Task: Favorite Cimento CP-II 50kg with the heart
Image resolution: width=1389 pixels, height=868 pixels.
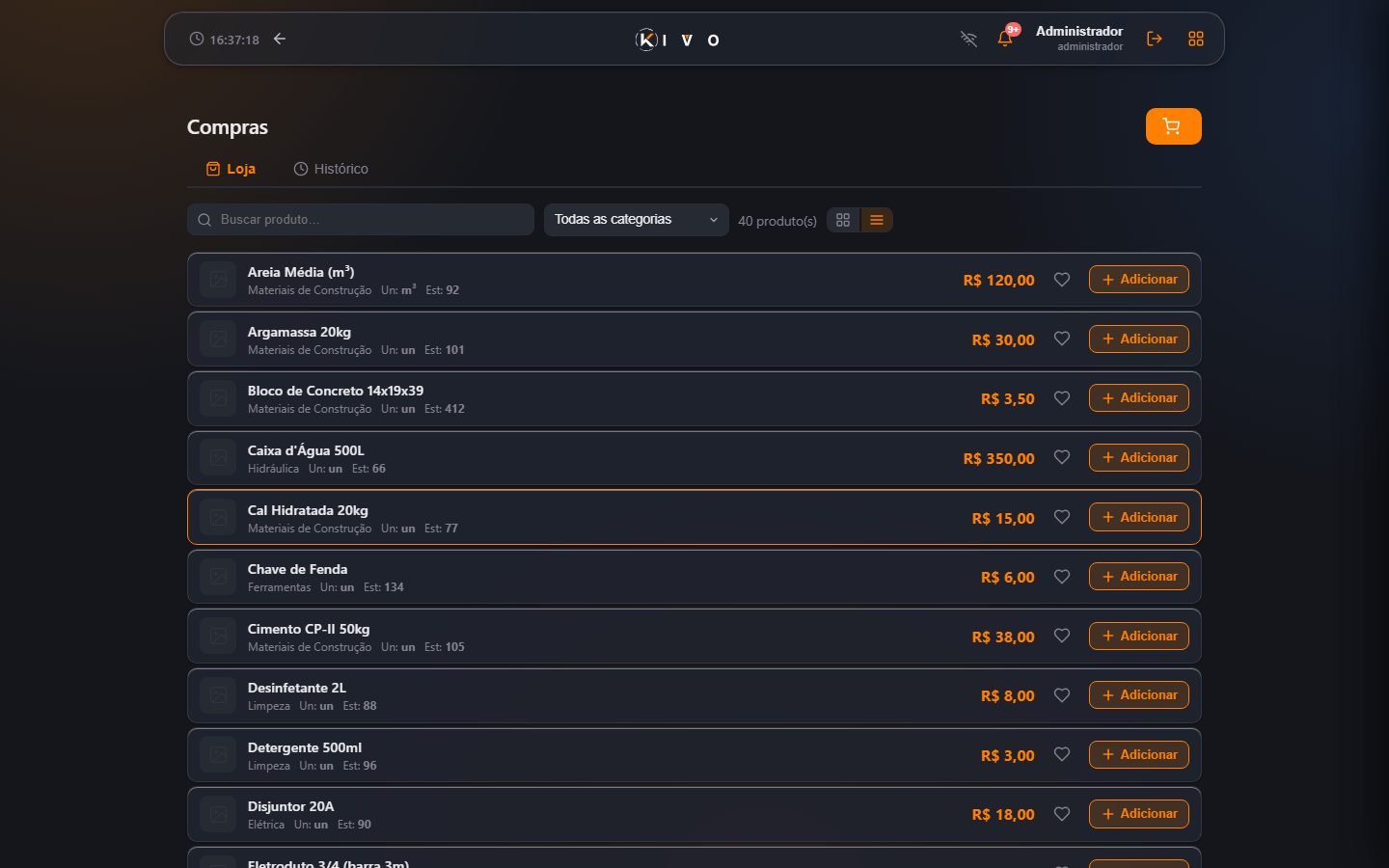Action: coord(1062,637)
